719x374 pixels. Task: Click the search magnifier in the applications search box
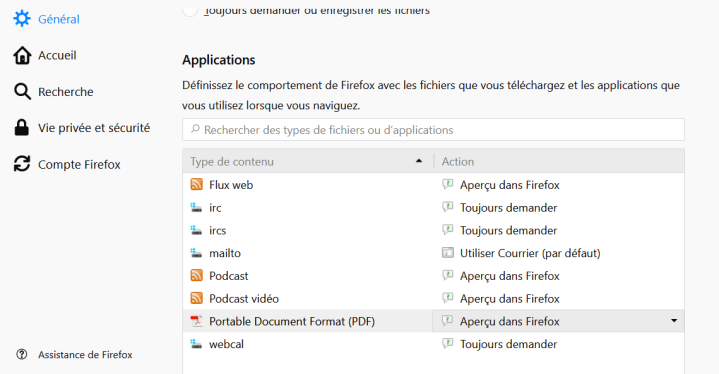195,129
